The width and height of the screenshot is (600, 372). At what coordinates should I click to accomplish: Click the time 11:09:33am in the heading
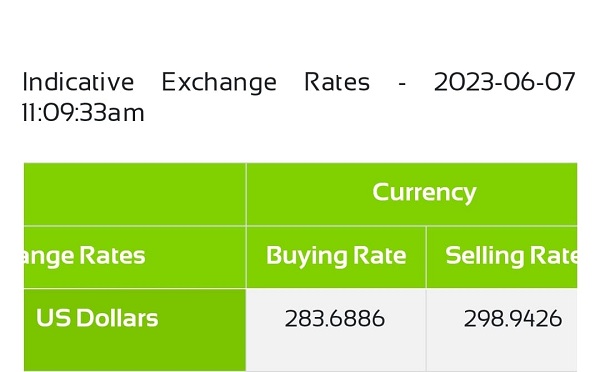coord(83,113)
